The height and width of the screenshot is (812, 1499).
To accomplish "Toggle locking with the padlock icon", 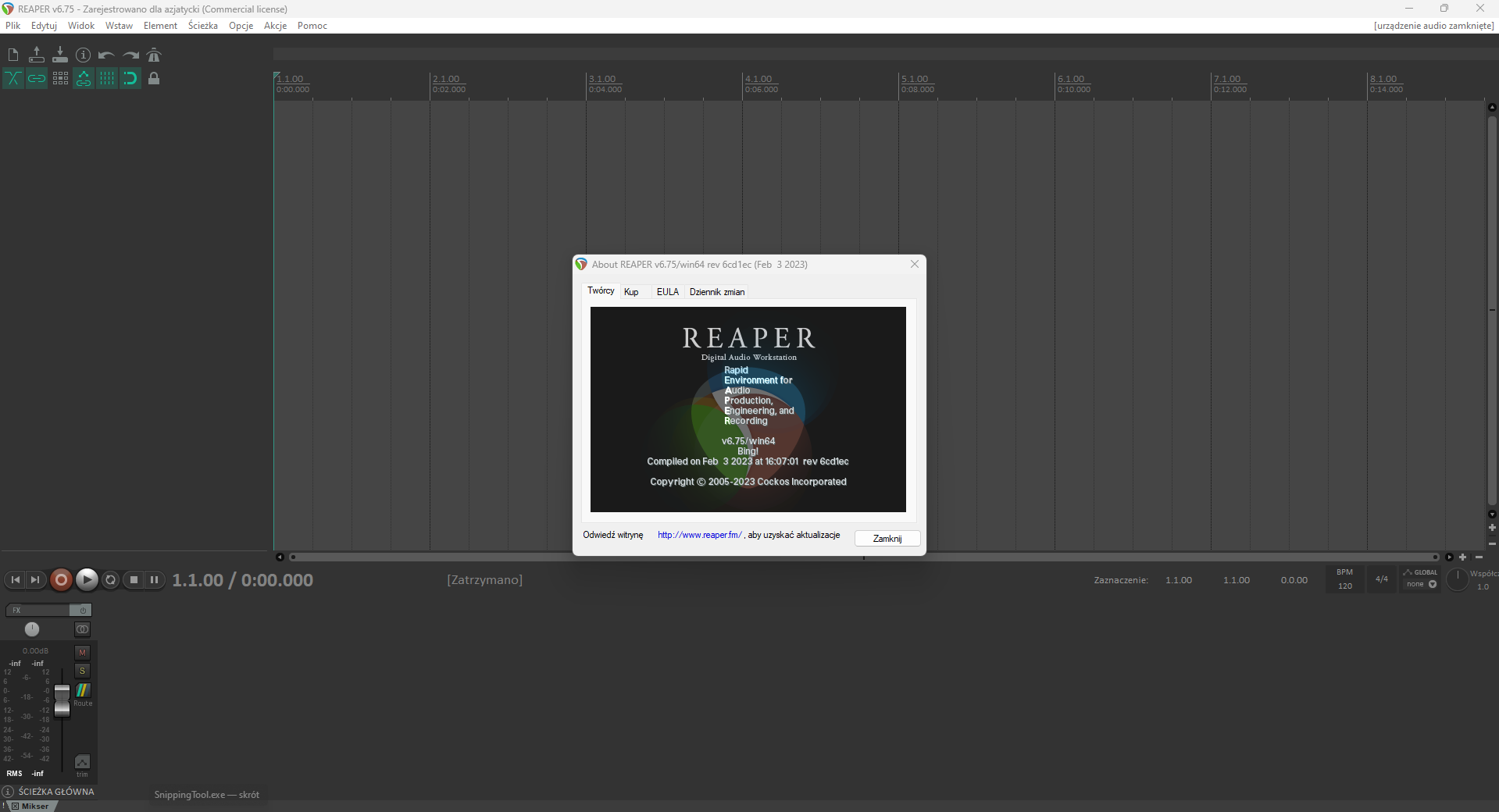I will pyautogui.click(x=154, y=78).
